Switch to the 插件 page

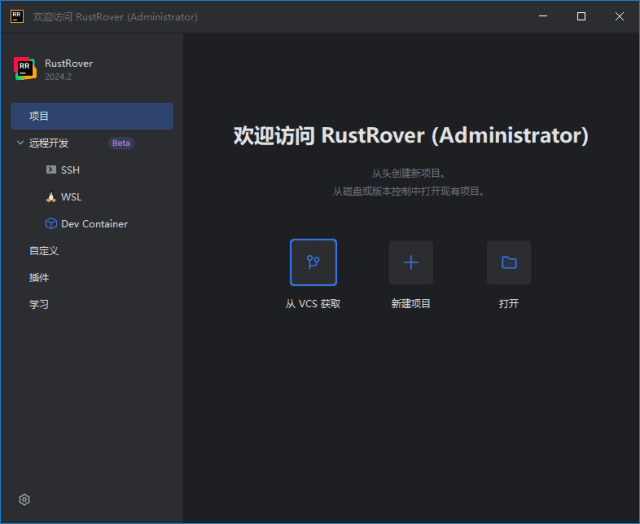pos(39,278)
